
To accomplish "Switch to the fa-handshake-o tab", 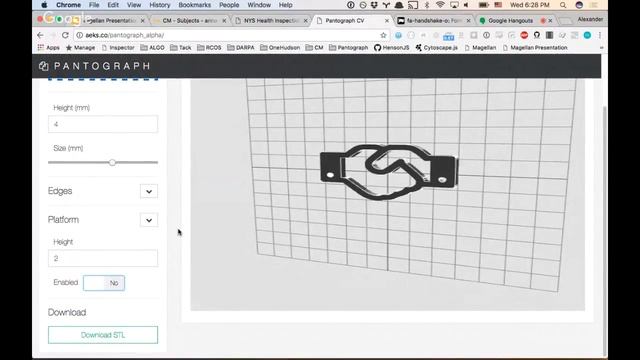I will pyautogui.click(x=433, y=20).
